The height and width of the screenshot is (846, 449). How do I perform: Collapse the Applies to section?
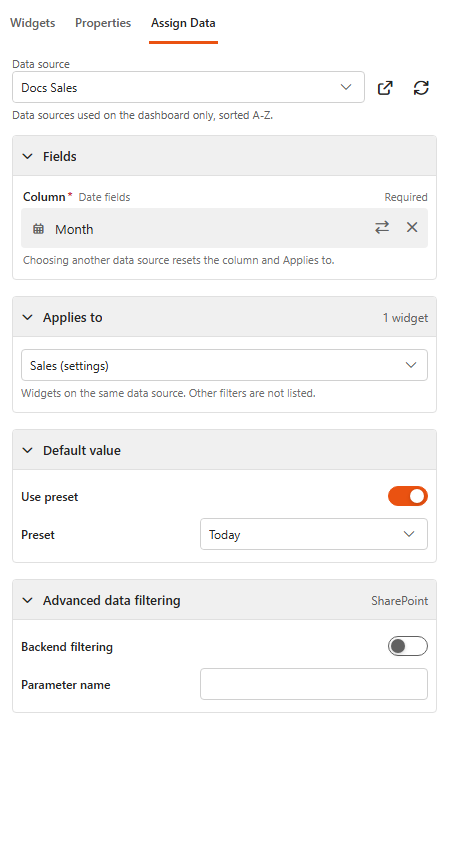pos(28,317)
